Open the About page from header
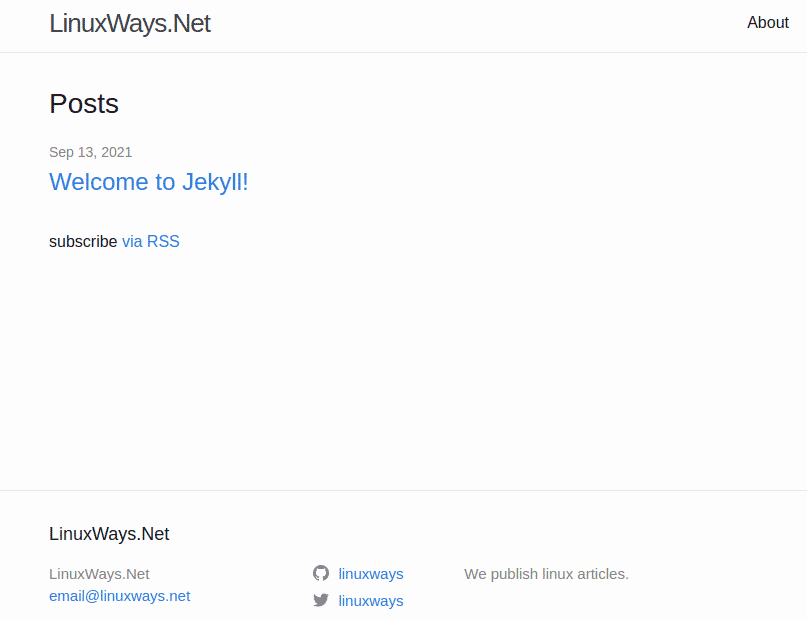This screenshot has height=621, width=807. point(767,23)
